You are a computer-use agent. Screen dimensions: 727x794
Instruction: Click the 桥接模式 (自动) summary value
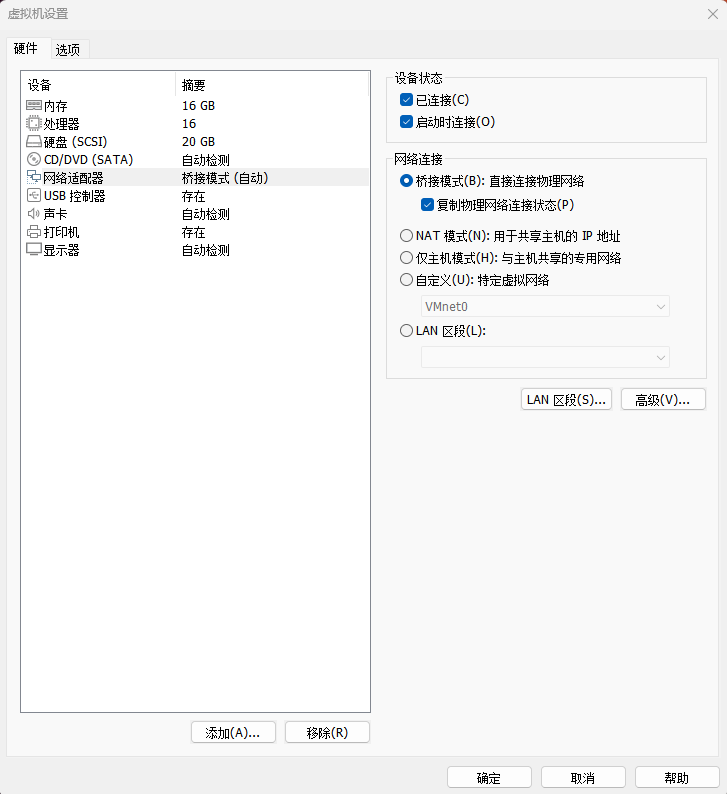point(225,178)
